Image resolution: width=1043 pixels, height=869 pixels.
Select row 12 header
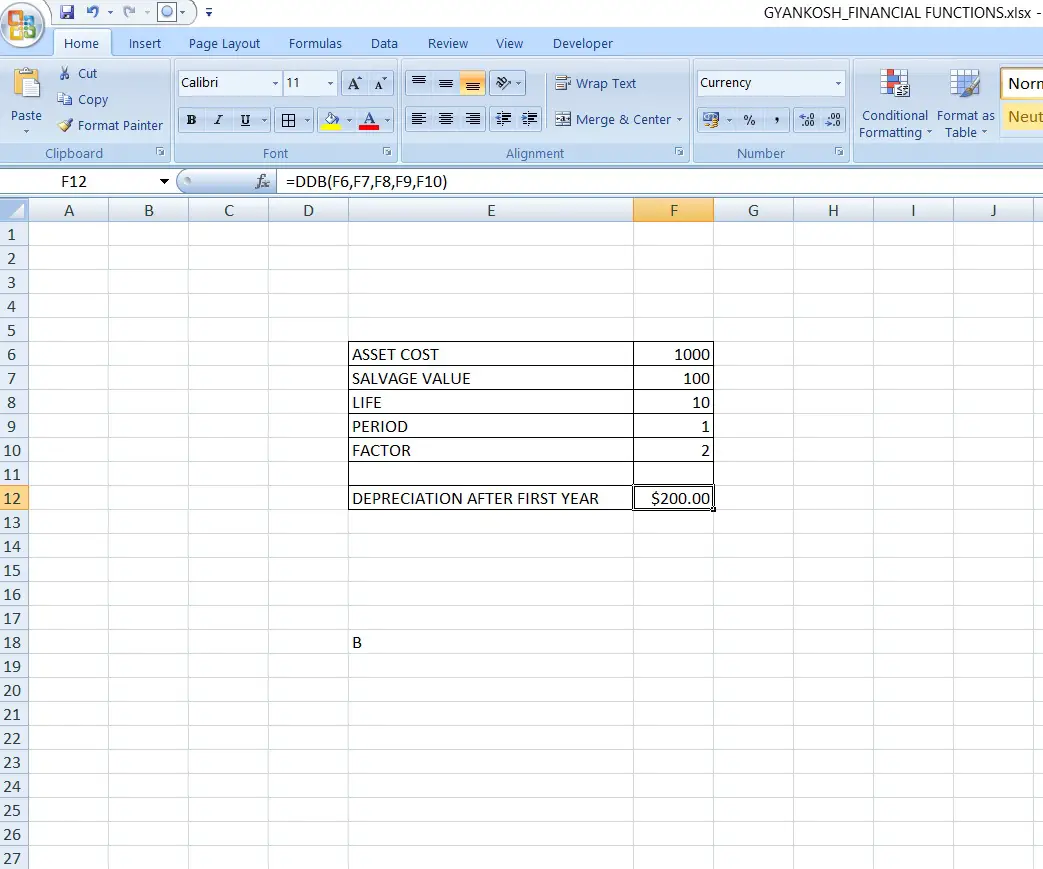click(x=14, y=498)
